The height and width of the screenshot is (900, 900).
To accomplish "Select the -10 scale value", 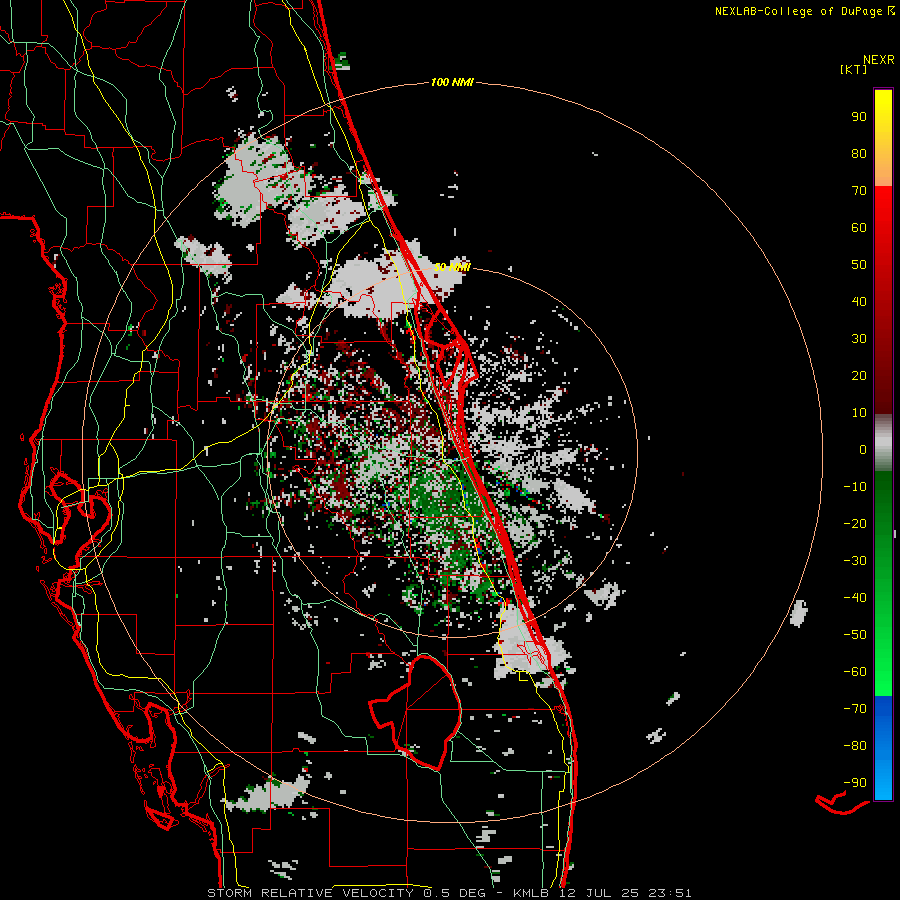I will coord(855,487).
